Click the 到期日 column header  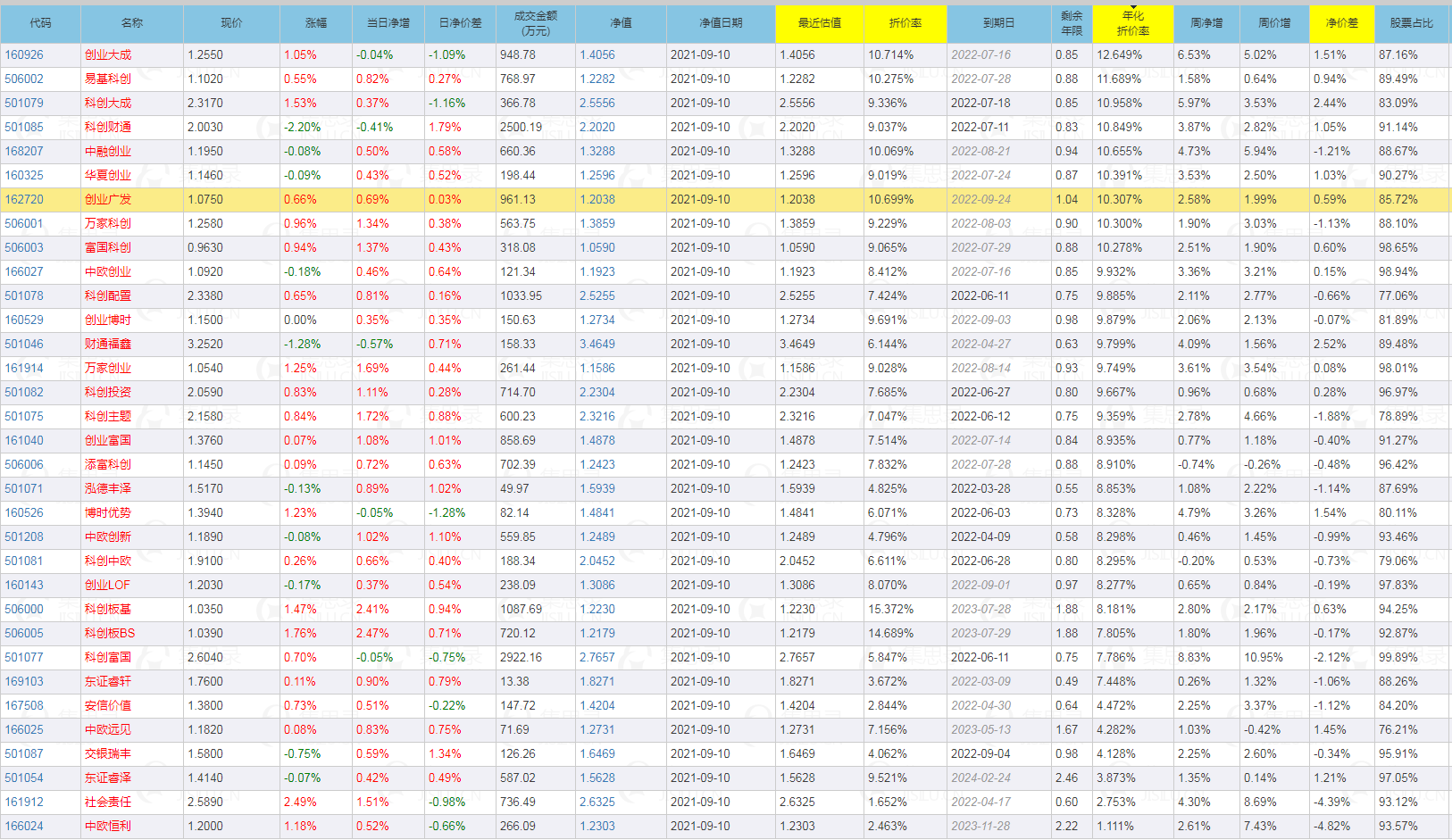pyautogui.click(x=997, y=23)
